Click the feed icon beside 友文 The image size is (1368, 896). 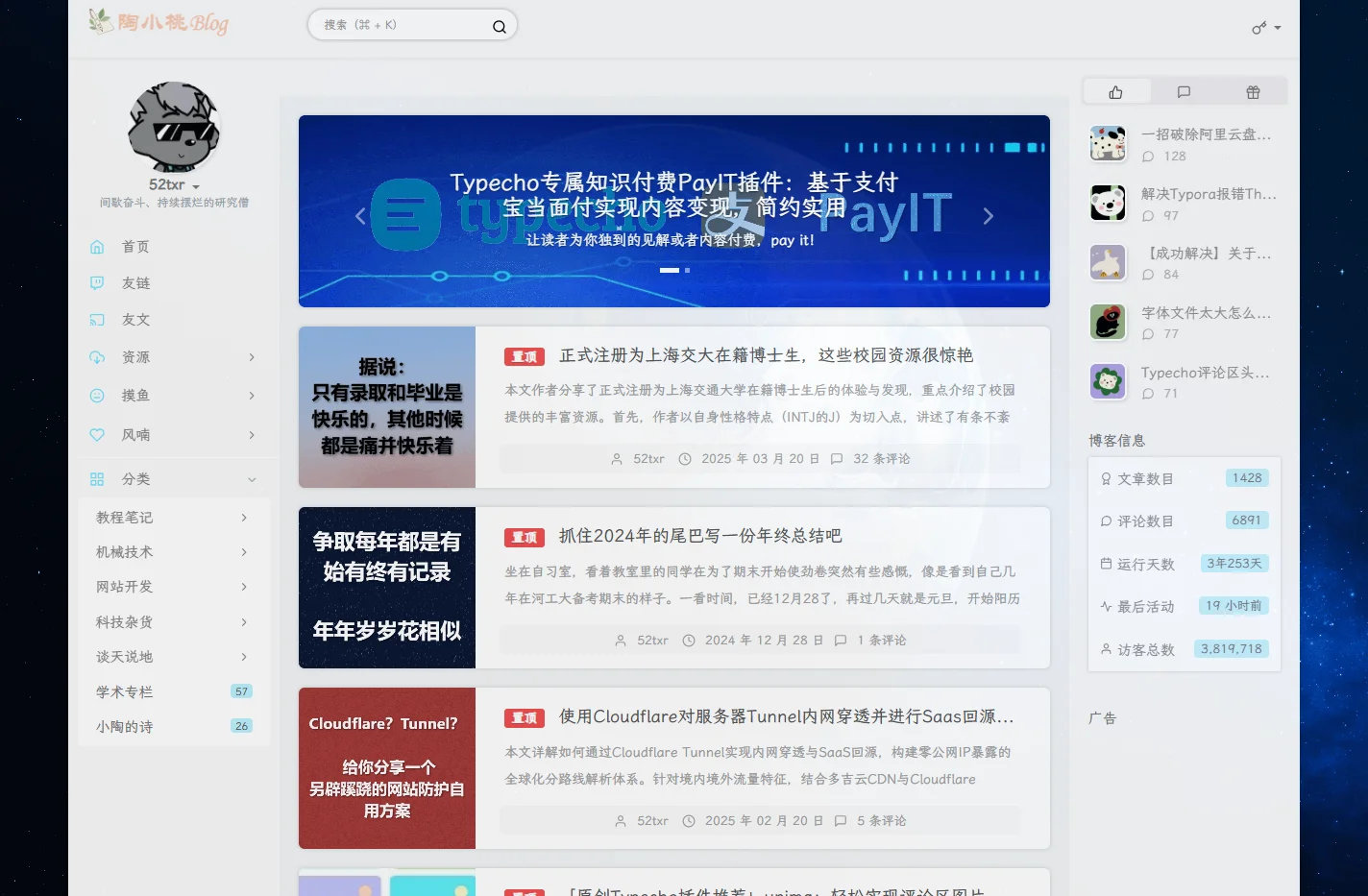97,320
